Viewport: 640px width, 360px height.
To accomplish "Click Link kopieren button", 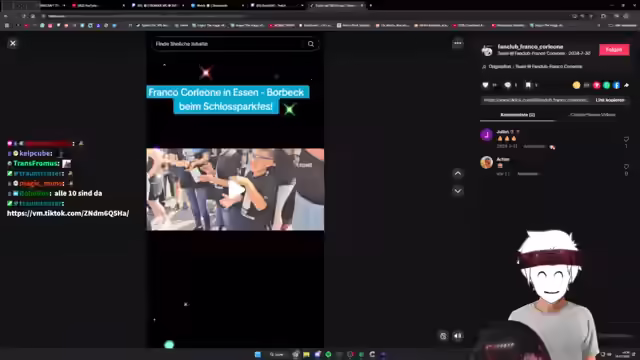I will 610,100.
